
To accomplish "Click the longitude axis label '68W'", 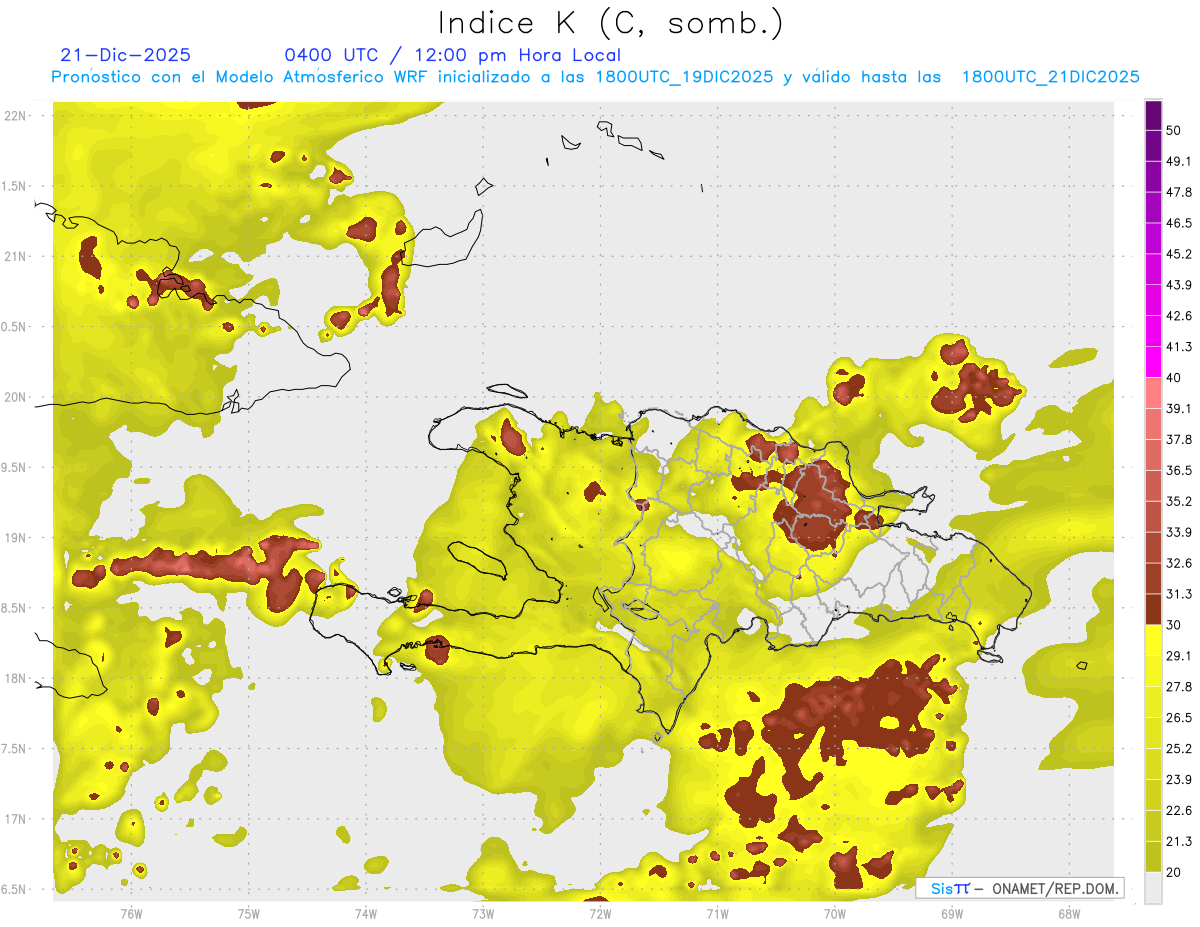I will [1069, 914].
